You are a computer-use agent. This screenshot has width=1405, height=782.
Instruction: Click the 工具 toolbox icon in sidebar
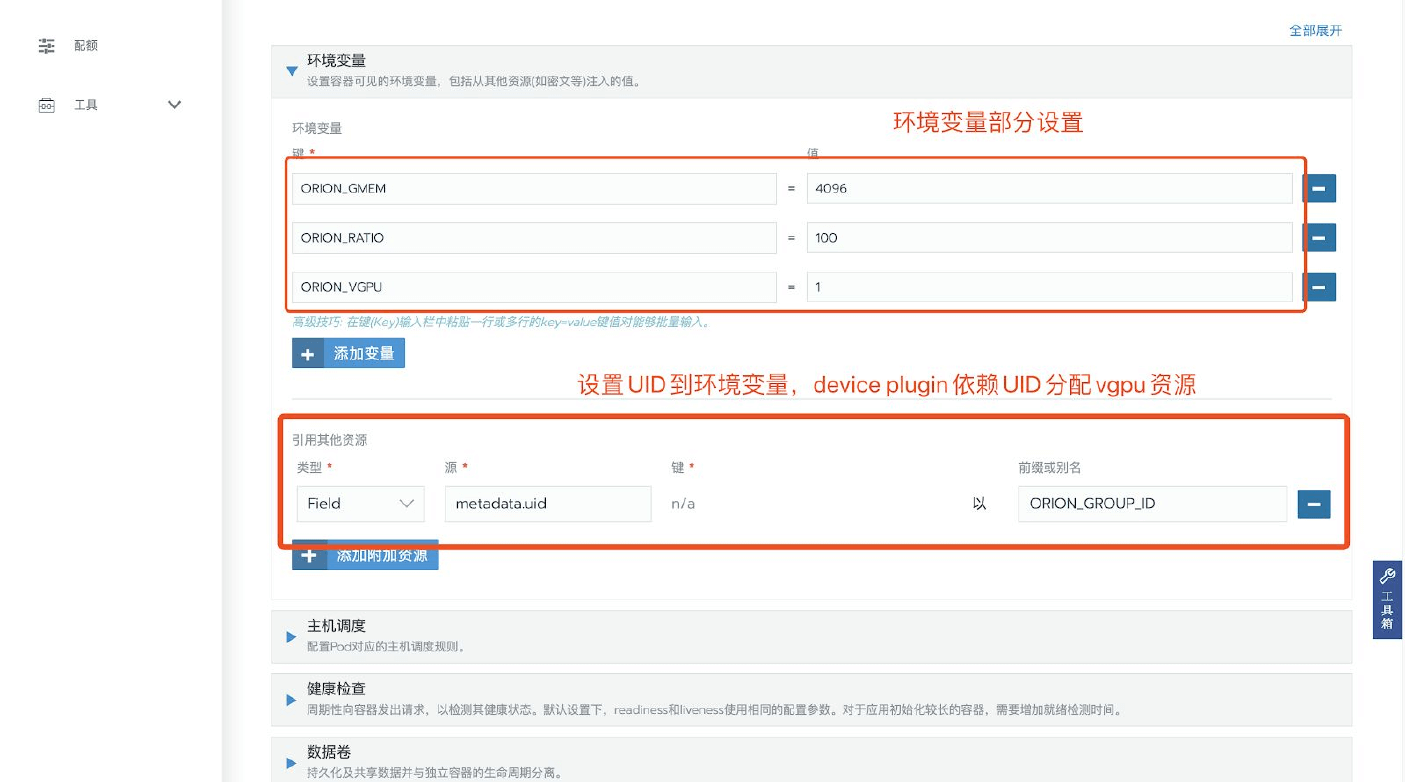pyautogui.click(x=47, y=105)
